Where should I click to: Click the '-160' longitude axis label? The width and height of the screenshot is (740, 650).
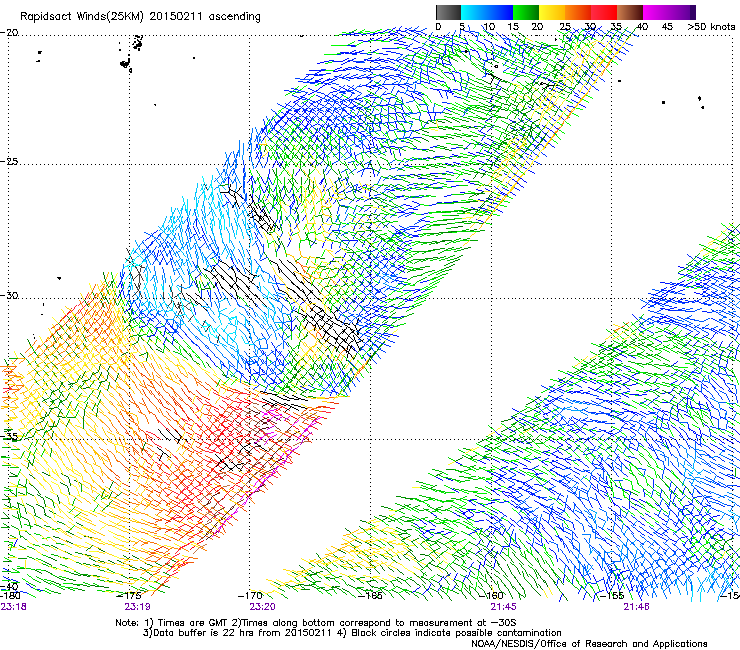click(x=491, y=596)
